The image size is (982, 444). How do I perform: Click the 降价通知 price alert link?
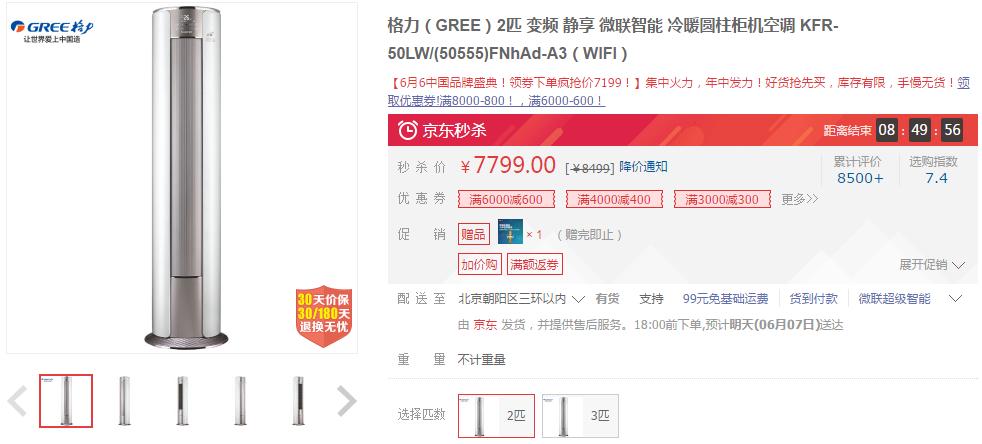pos(643,167)
